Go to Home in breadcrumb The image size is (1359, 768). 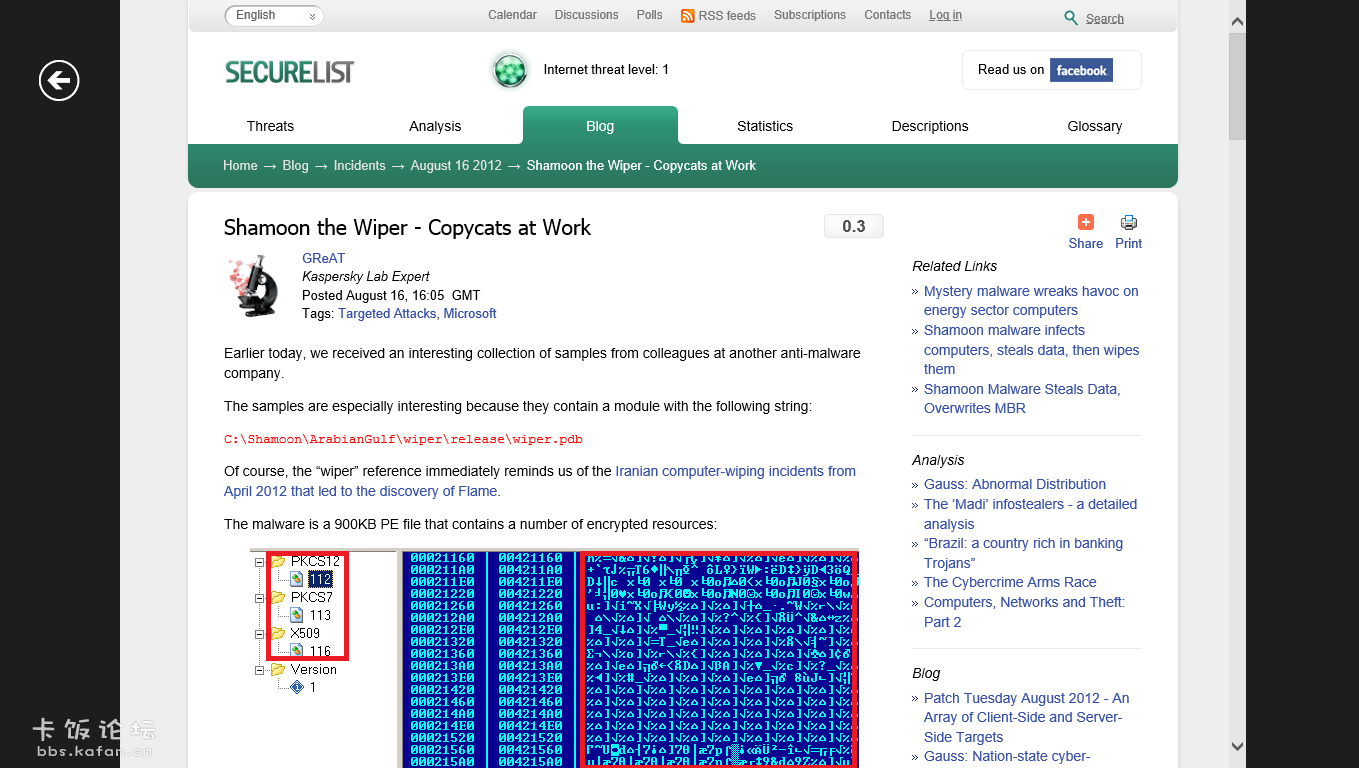point(240,166)
